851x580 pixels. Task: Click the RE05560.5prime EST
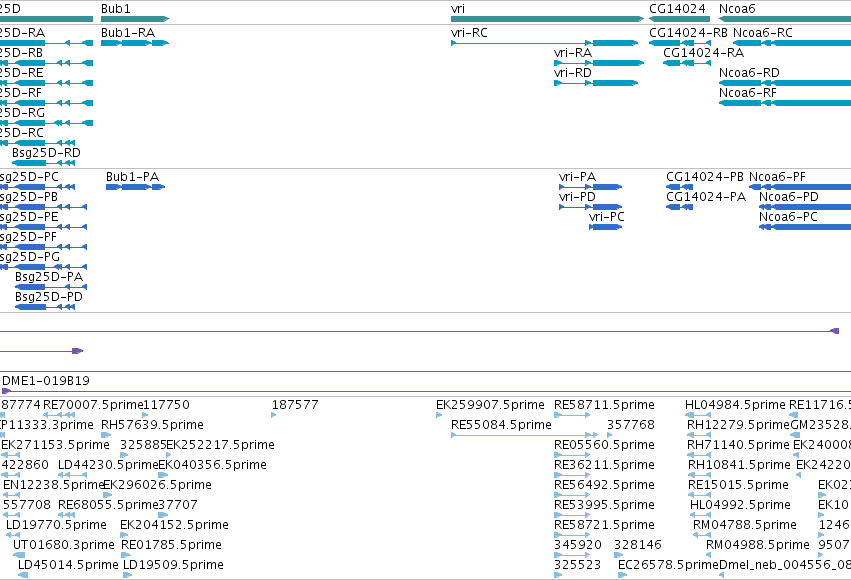point(572,455)
